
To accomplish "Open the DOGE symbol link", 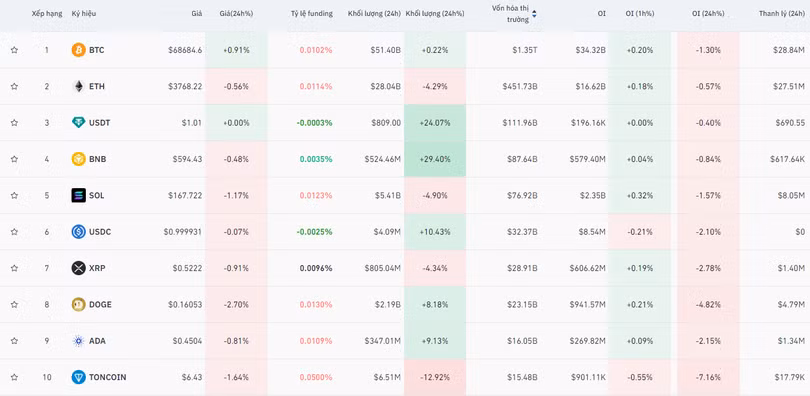I will click(100, 305).
